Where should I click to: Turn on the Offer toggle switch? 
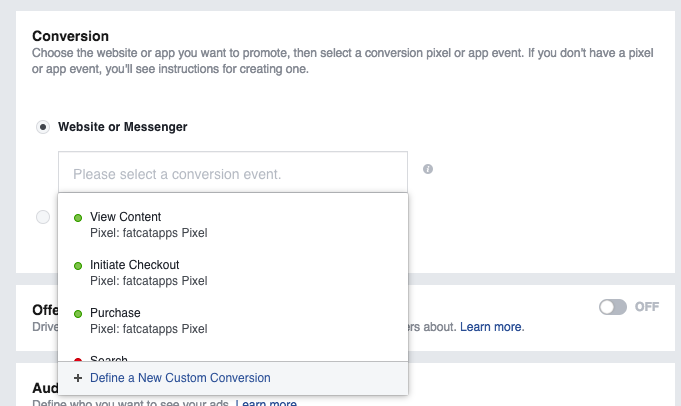pyautogui.click(x=612, y=307)
